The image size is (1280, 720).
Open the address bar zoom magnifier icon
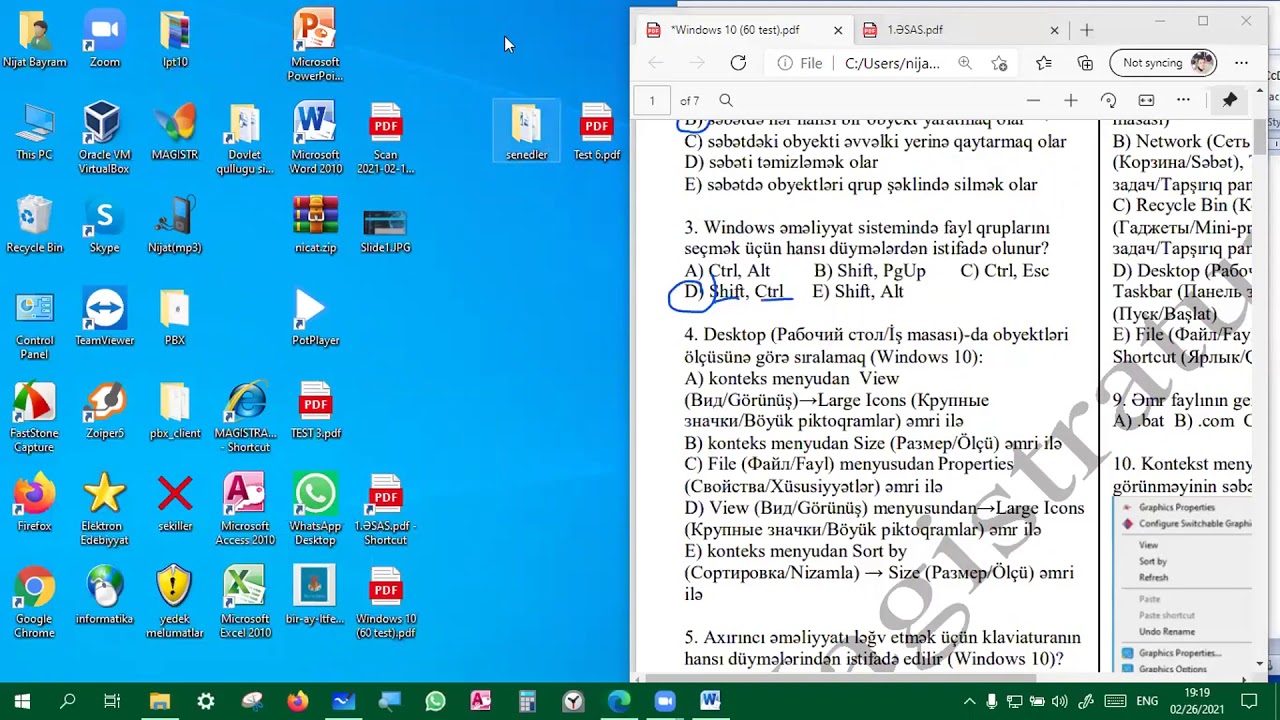click(x=964, y=63)
